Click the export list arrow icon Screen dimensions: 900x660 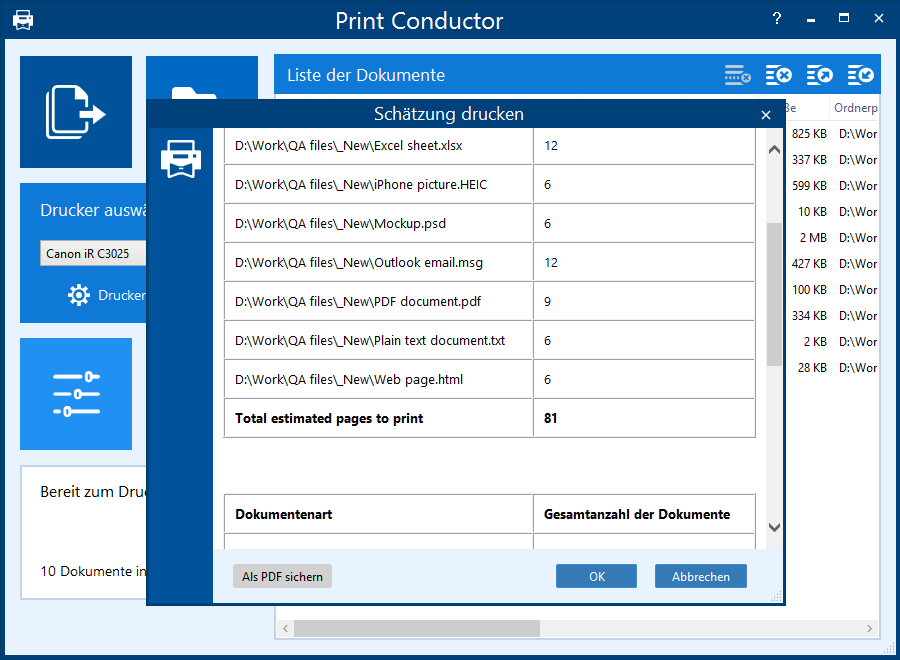(820, 75)
